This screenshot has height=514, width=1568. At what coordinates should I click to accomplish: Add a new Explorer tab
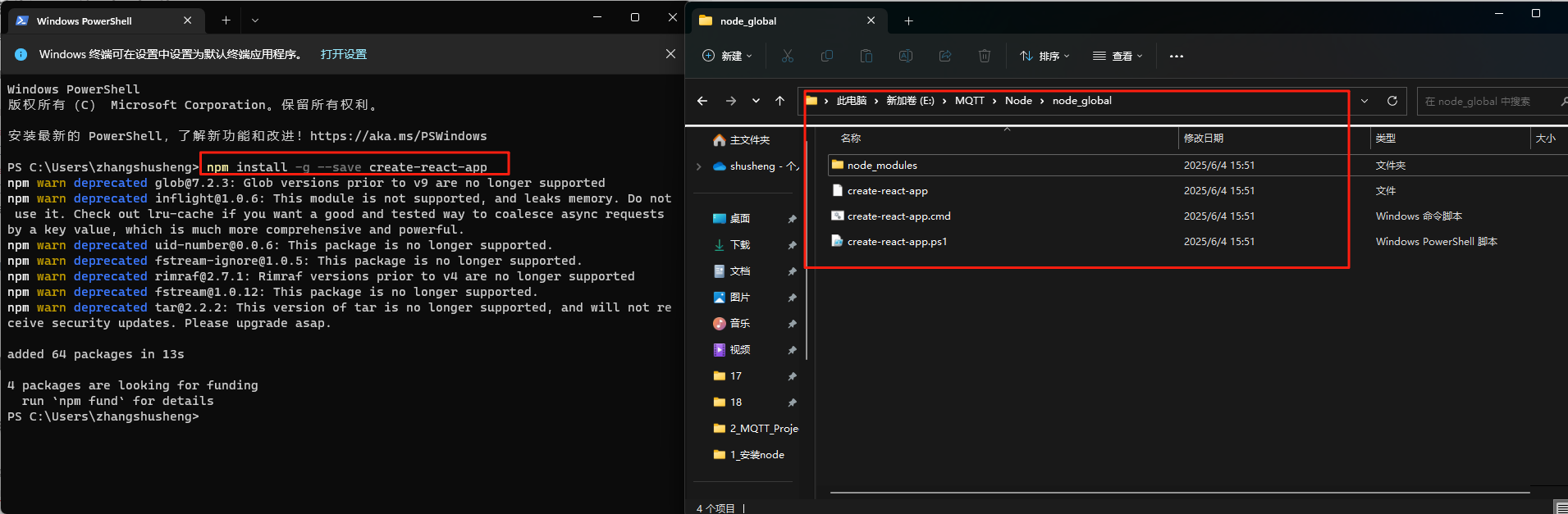[908, 20]
